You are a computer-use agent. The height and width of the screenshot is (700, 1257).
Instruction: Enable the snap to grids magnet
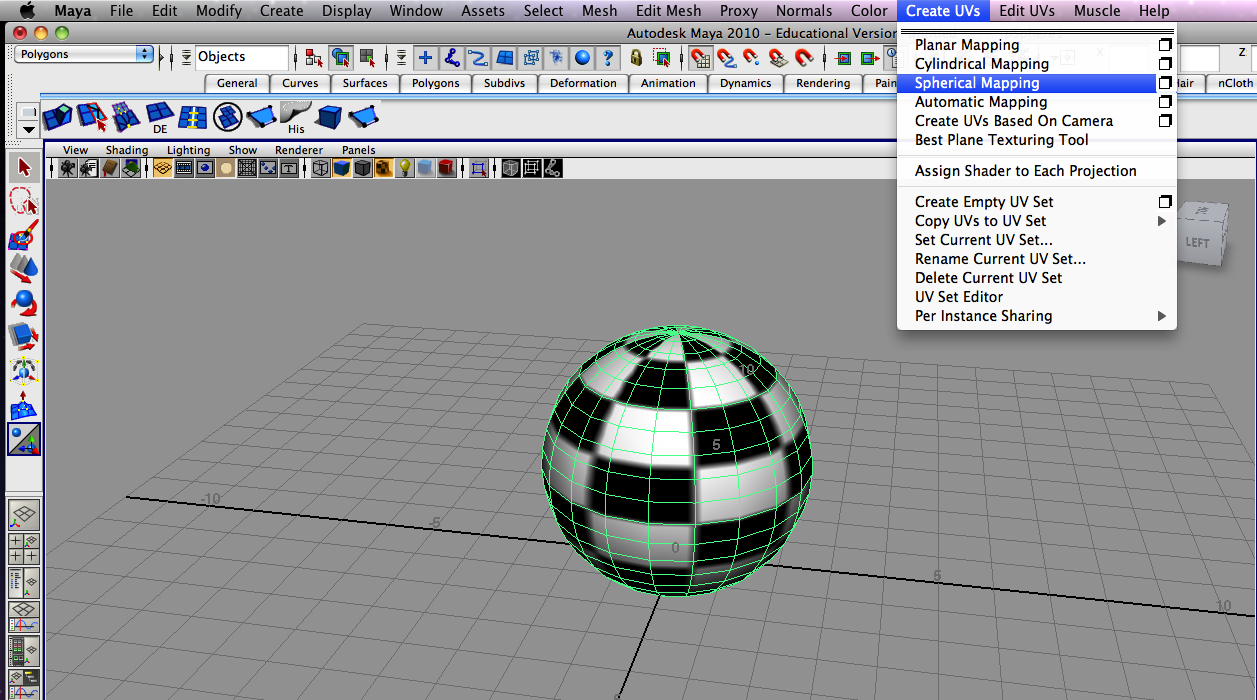(x=701, y=58)
